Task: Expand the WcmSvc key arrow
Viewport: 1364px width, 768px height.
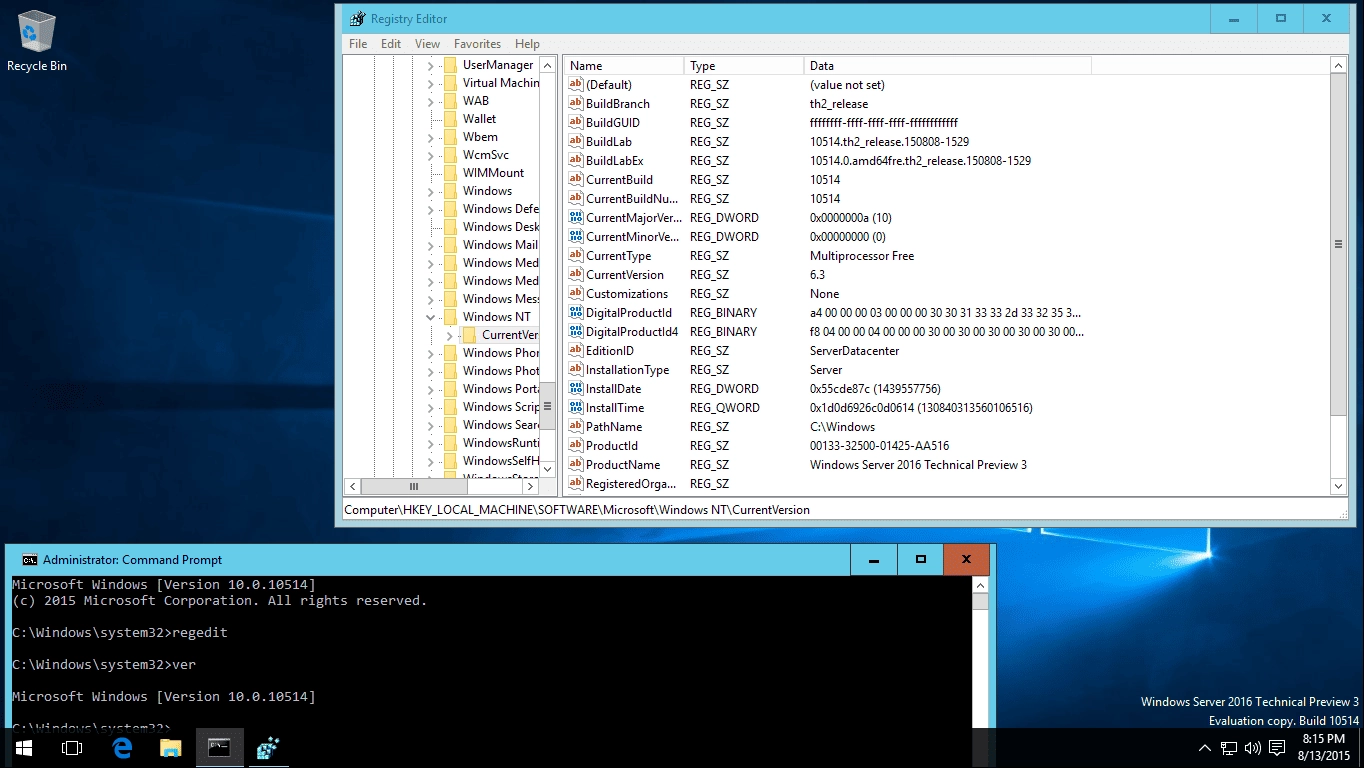Action: click(431, 155)
